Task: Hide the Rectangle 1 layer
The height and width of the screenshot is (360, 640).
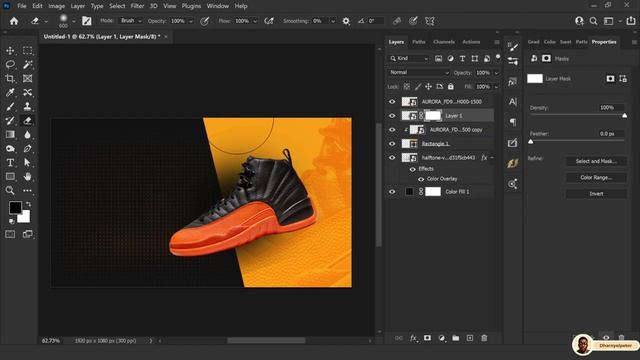Action: (392, 144)
